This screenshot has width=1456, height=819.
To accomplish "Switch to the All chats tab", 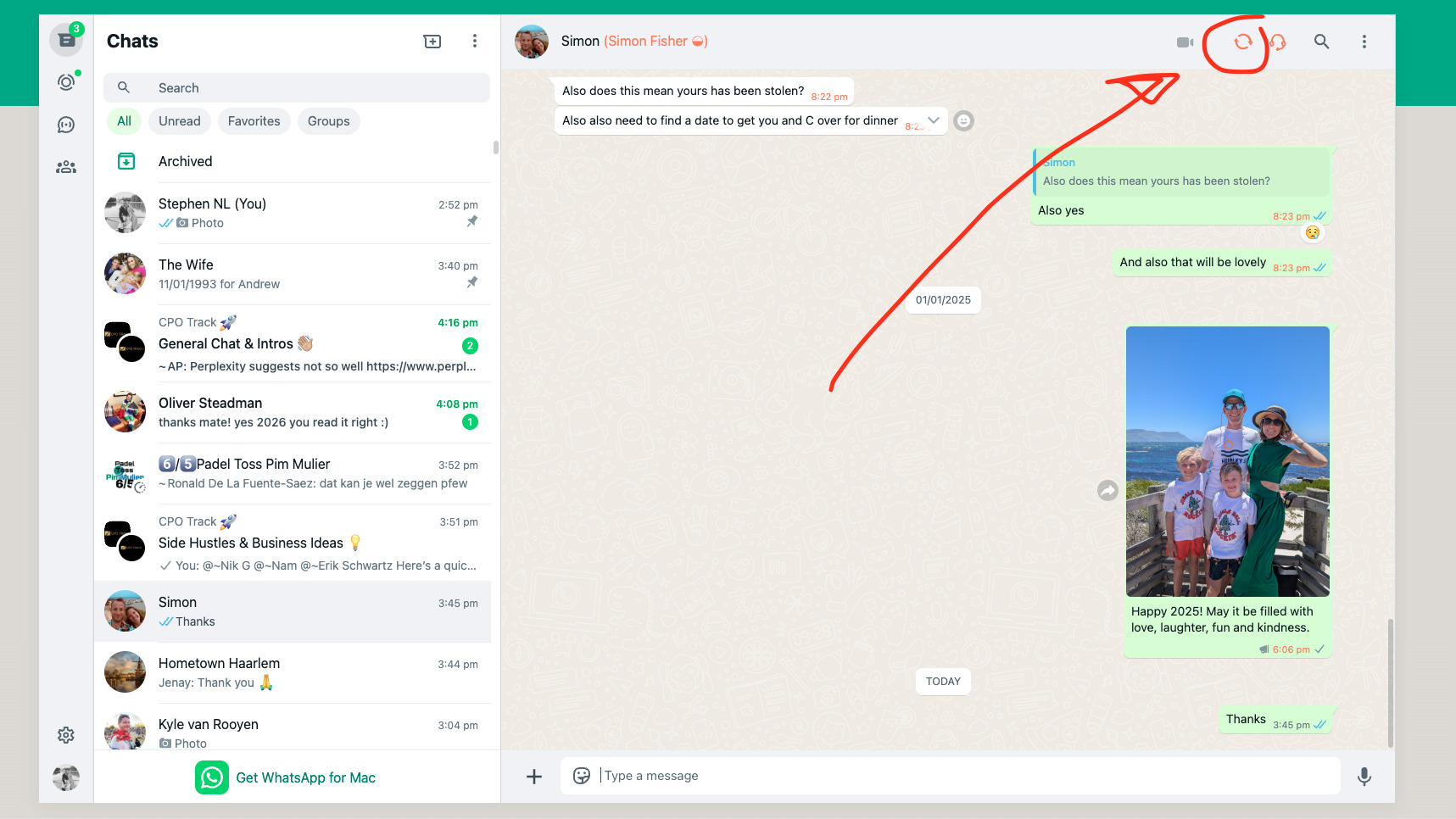I will [x=124, y=121].
